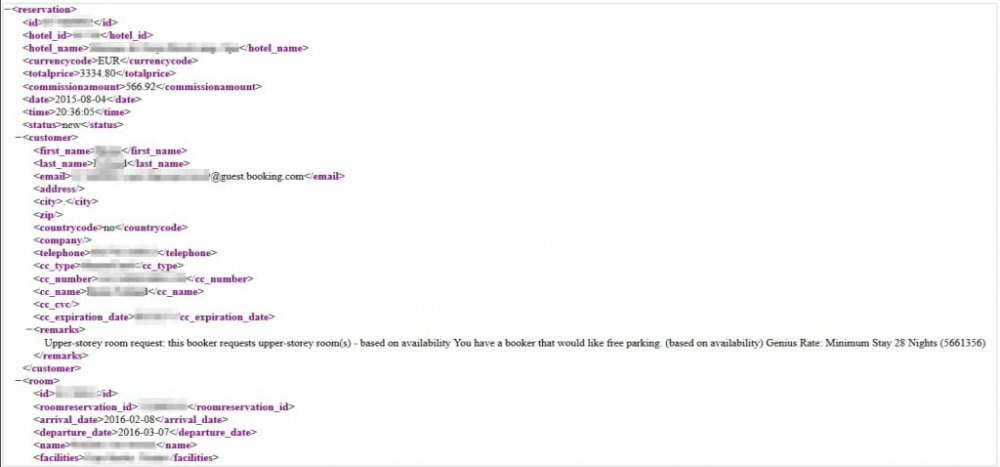Click the reservation date 2015-08-04

pyautogui.click(x=80, y=99)
